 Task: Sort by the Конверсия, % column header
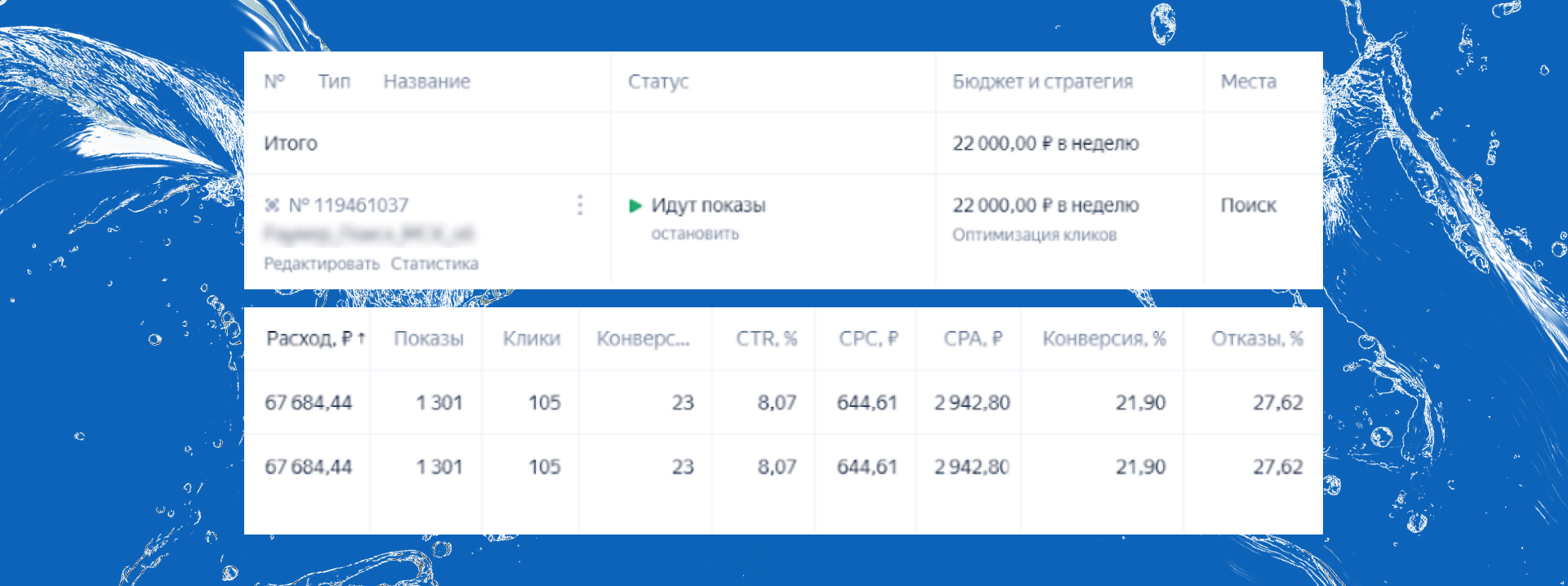tap(1103, 338)
